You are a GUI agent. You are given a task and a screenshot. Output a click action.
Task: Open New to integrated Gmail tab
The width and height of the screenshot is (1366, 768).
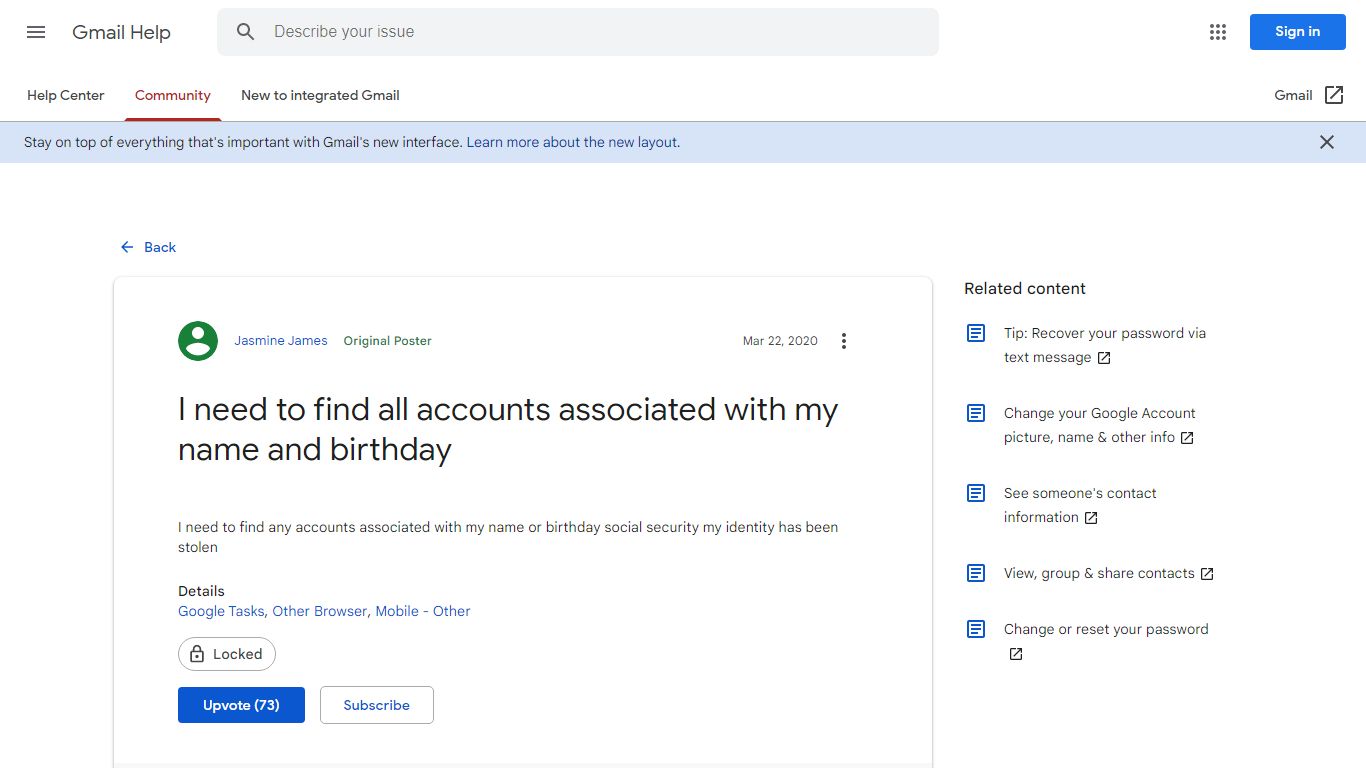click(320, 95)
